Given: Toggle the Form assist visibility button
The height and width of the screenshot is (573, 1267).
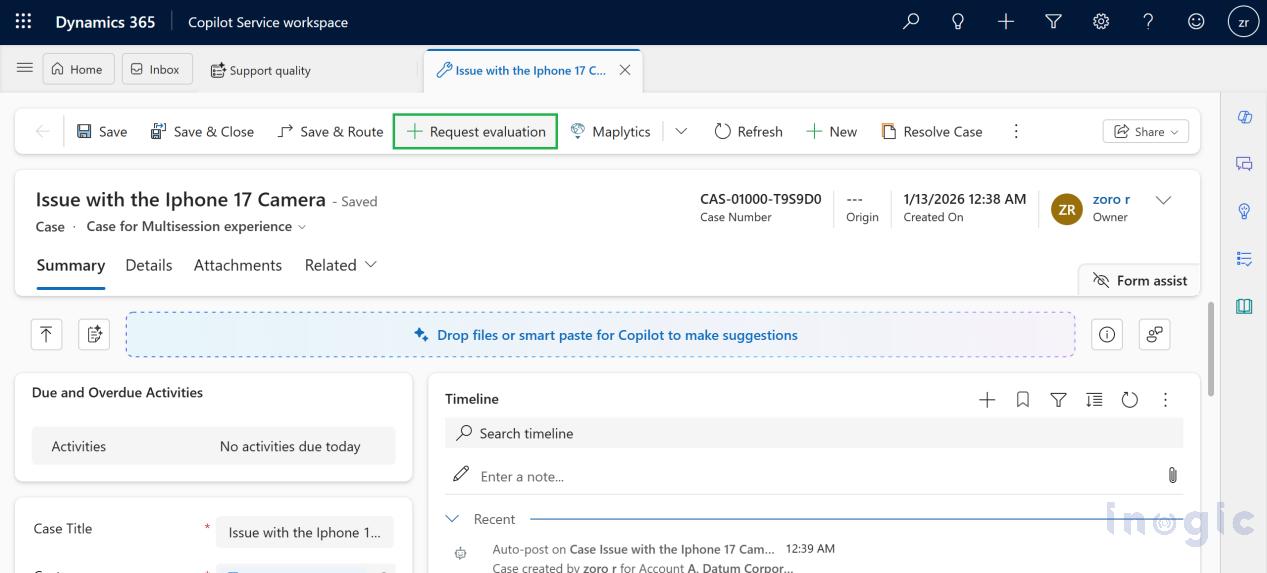Looking at the screenshot, I should (1140, 281).
